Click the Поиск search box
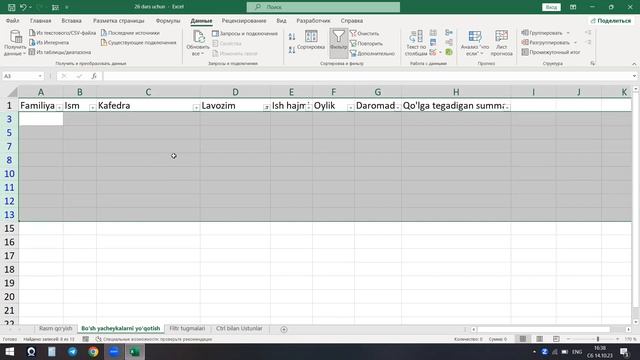Screen dimensions: 640x360 [x=323, y=7]
